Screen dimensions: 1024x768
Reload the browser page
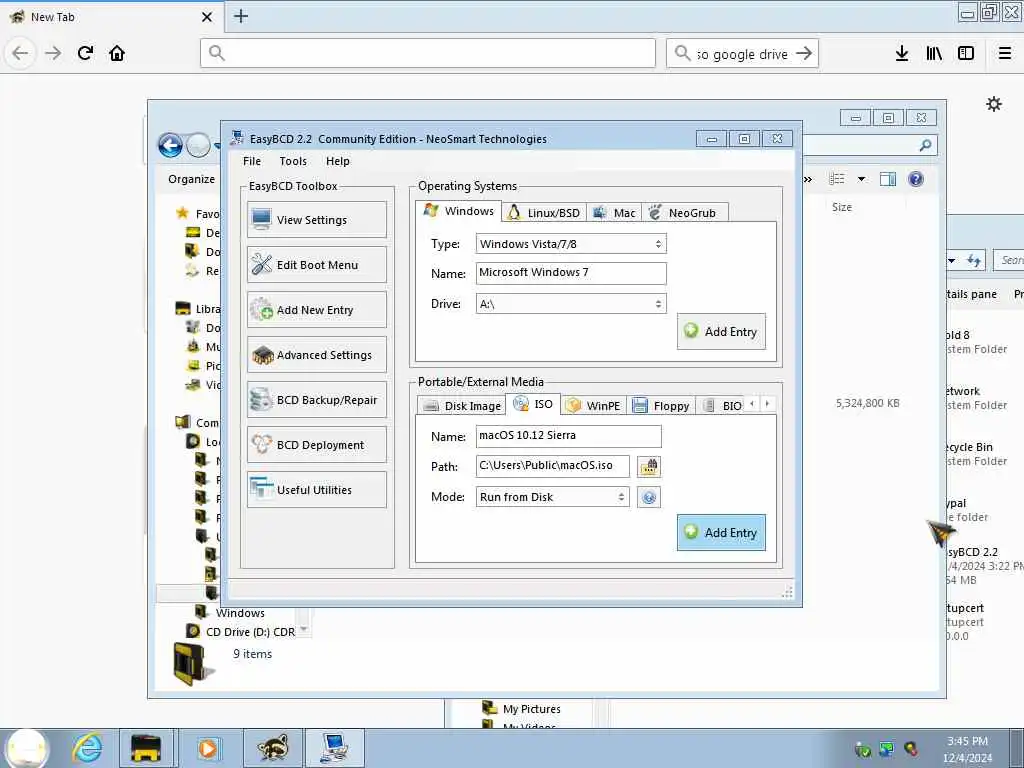point(86,53)
